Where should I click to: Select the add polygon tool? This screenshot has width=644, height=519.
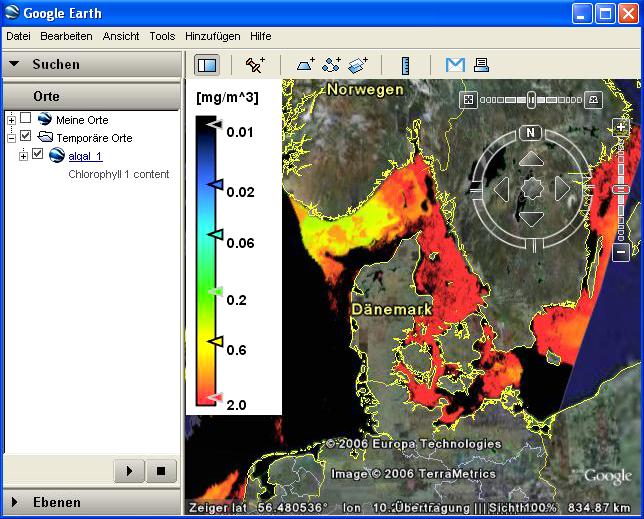click(306, 65)
